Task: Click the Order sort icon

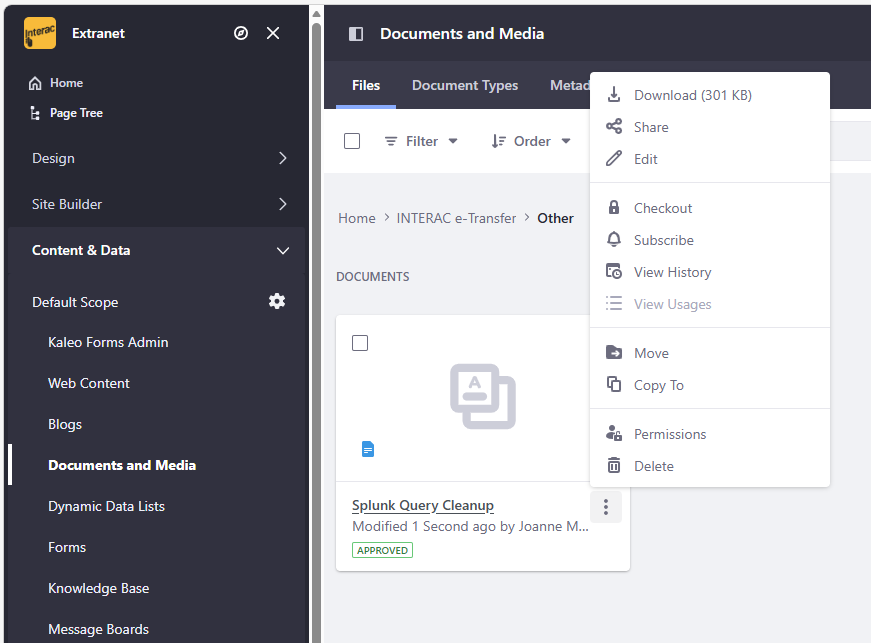Action: pos(498,141)
